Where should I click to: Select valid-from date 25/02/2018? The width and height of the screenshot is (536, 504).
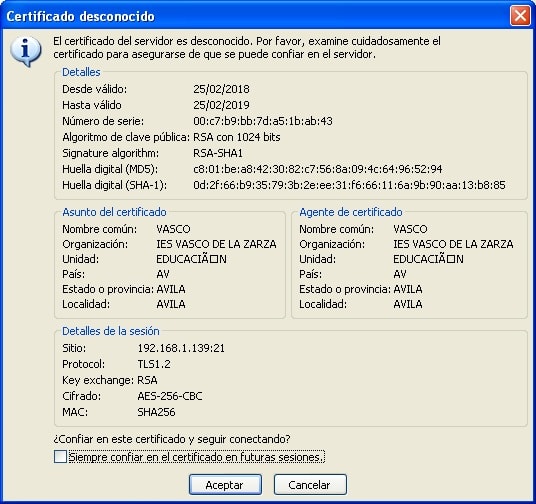pos(221,89)
